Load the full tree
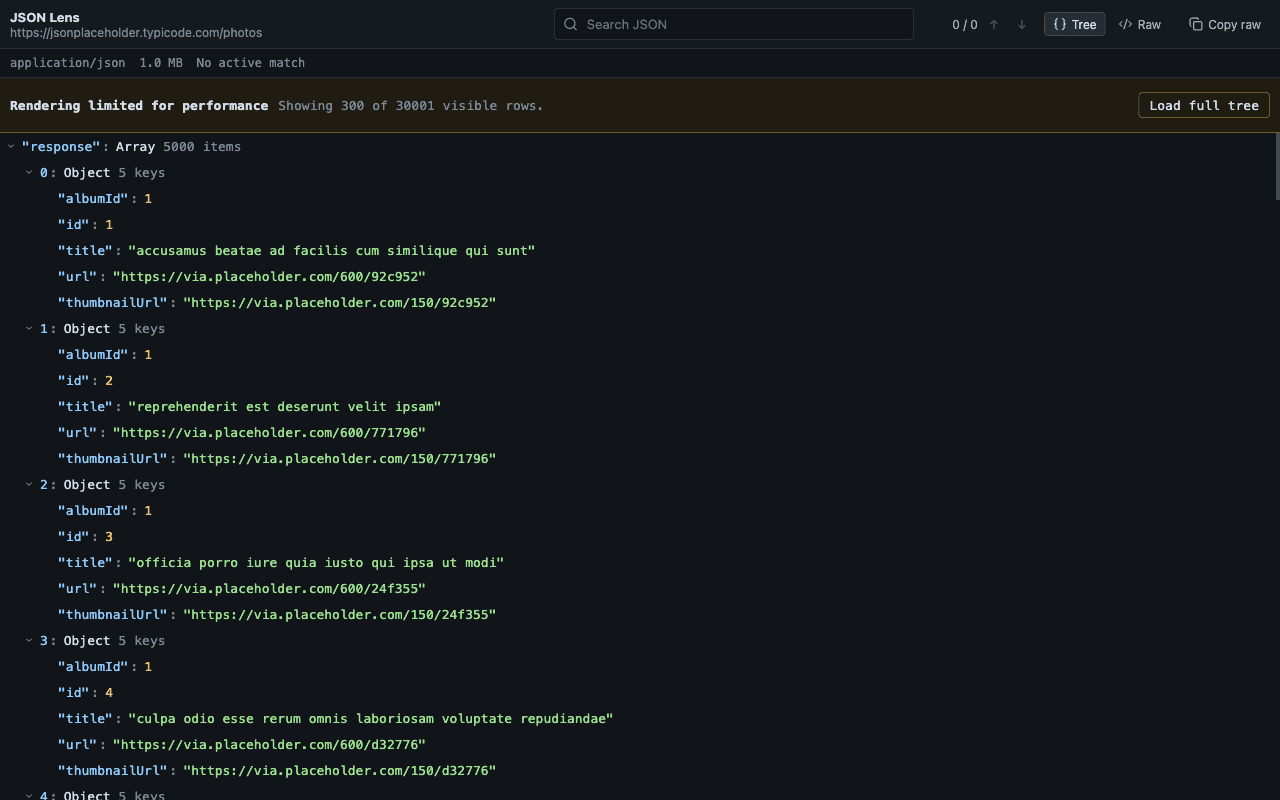 click(x=1204, y=105)
